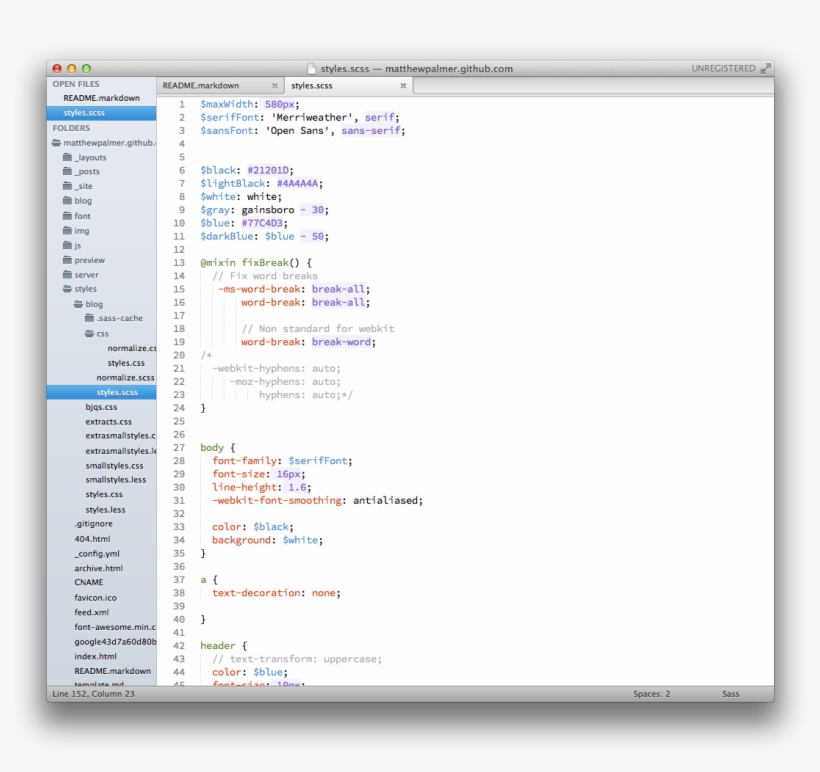Open the Spaces: 2 indentation menu
This screenshot has width=820, height=772.
pos(651,693)
